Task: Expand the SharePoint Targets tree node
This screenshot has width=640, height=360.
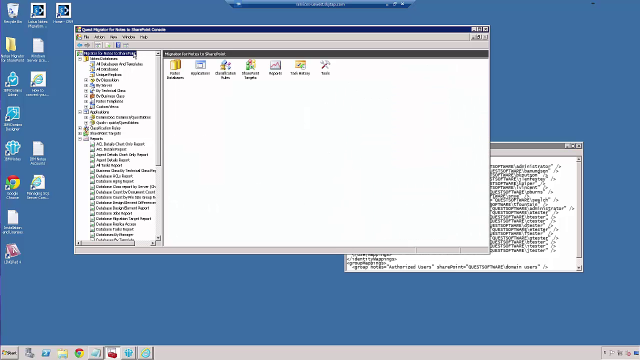Action: pos(80,133)
